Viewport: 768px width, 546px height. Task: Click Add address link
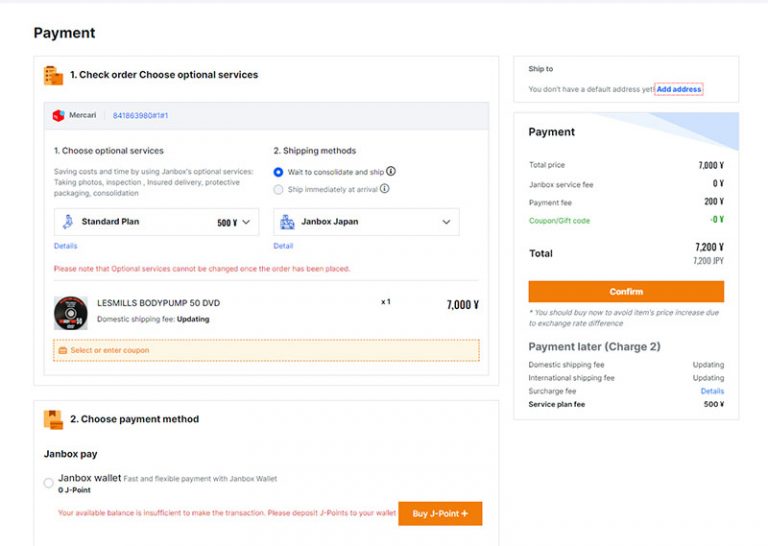pyautogui.click(x=679, y=89)
